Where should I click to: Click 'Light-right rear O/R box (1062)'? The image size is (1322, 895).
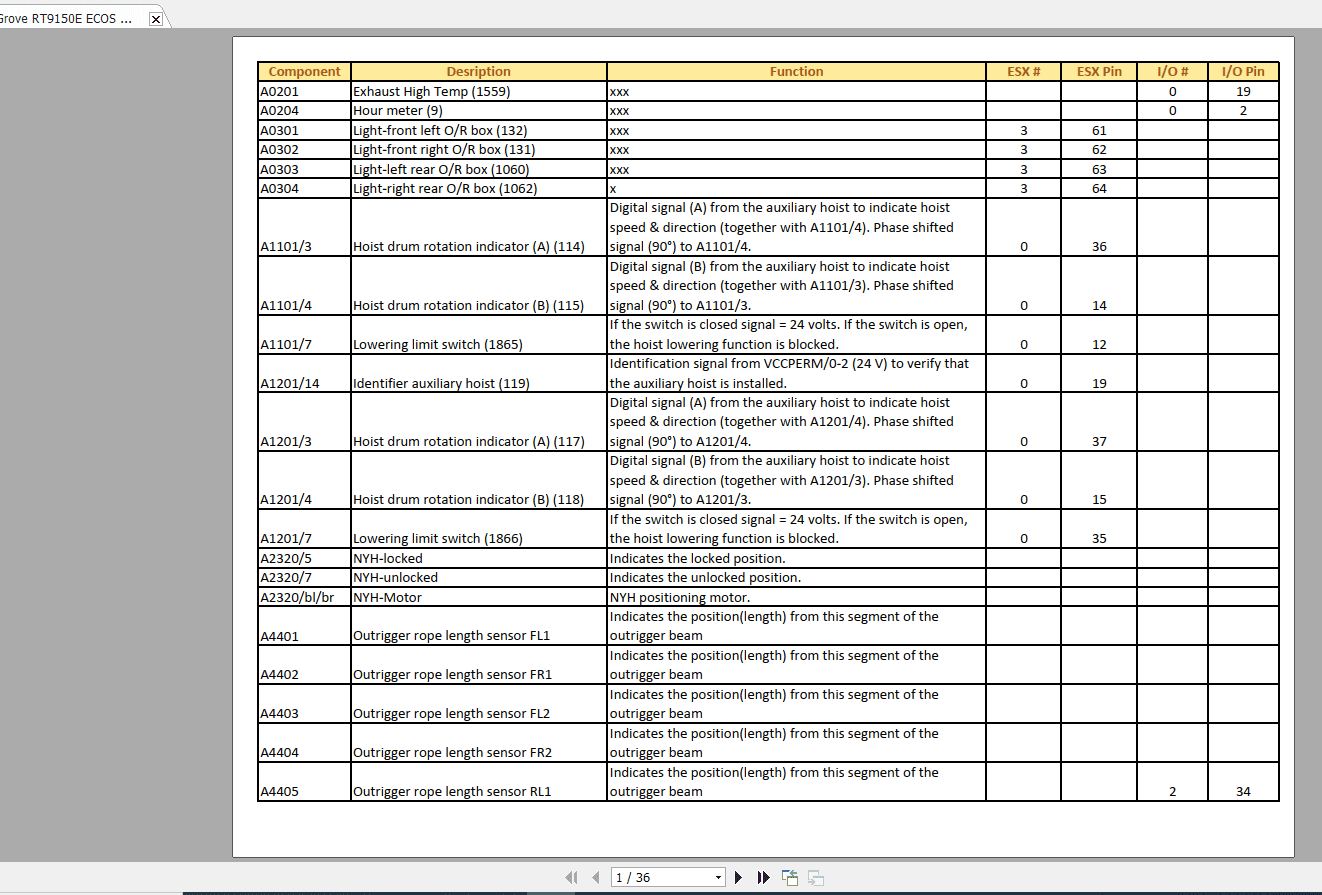[445, 189]
